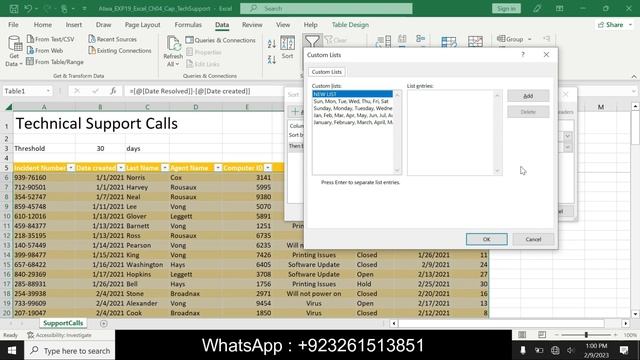The height and width of the screenshot is (360, 640).
Task: Collapse the ribbon chevron
Action: pos(634,76)
